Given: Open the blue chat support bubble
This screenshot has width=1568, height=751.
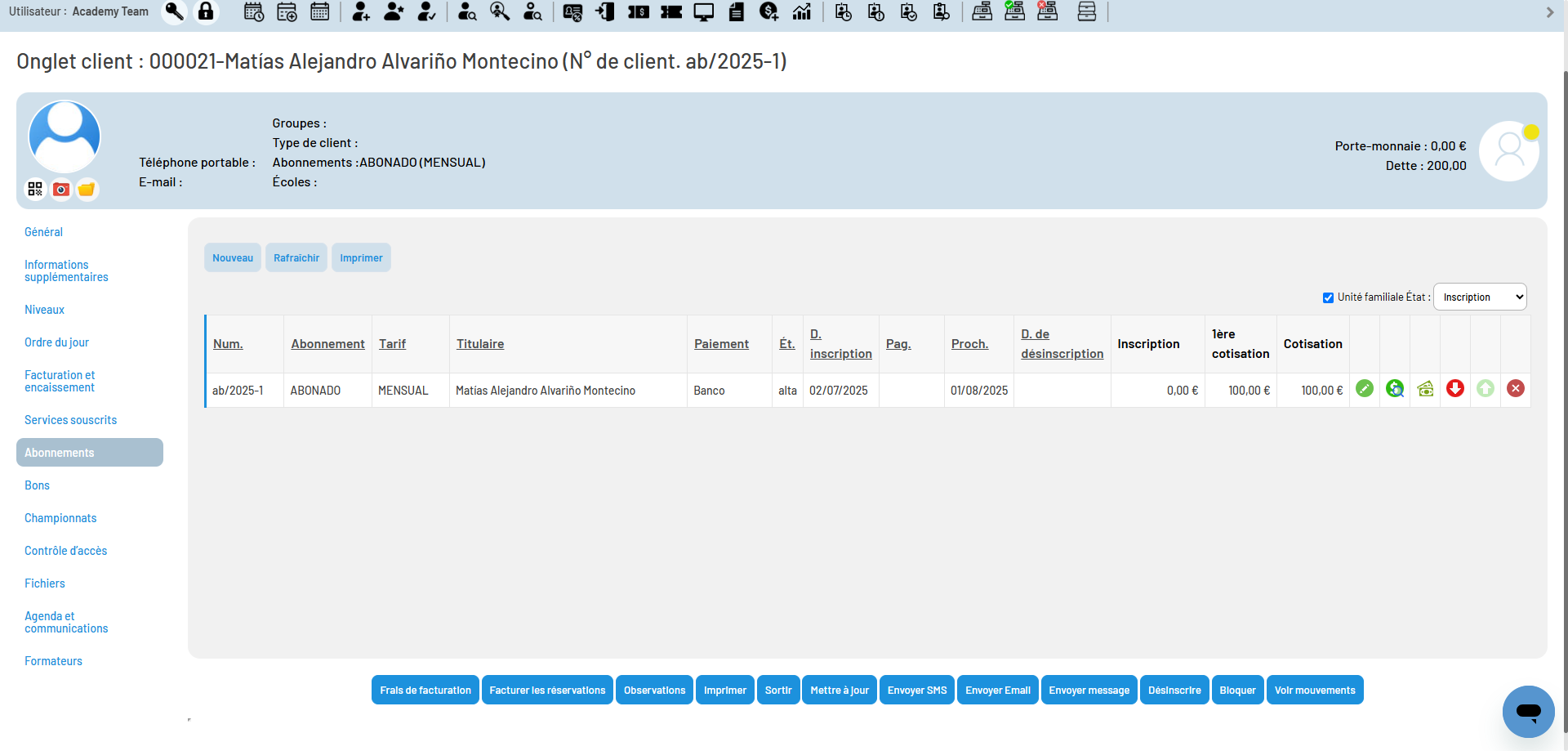Looking at the screenshot, I should tap(1529, 712).
